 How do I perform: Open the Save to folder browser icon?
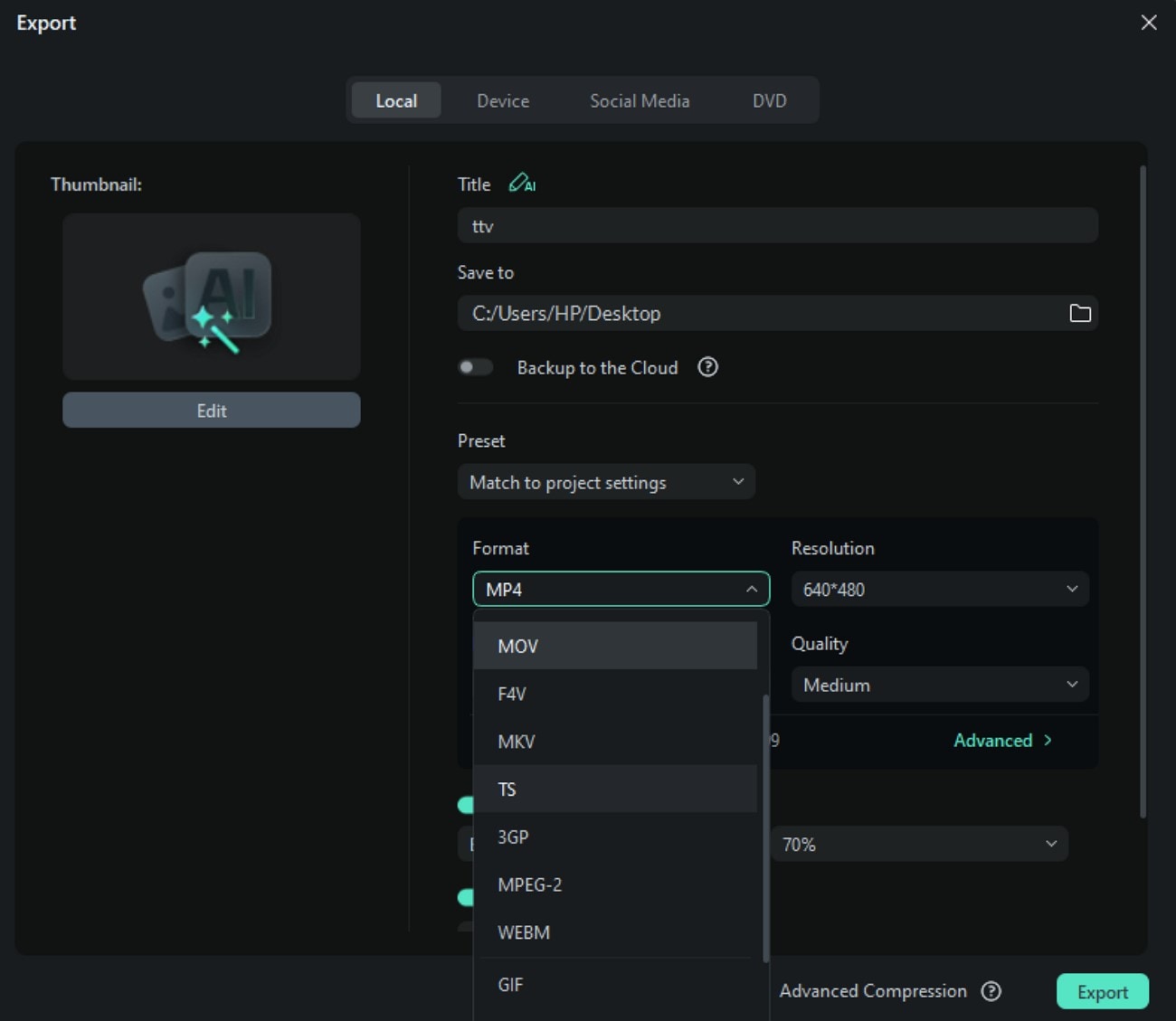1080,313
